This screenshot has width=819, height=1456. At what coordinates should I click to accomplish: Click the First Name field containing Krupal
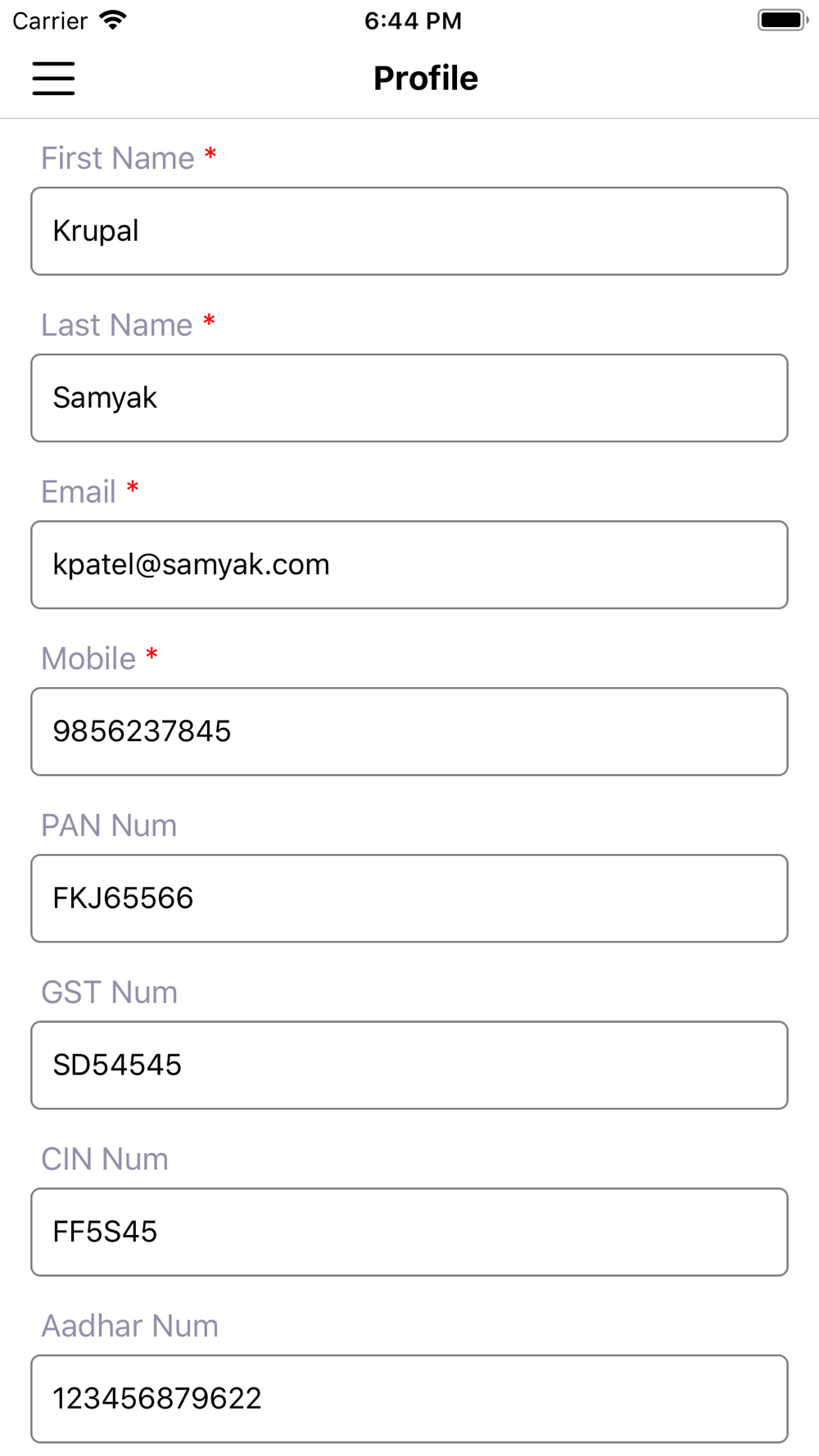tap(409, 232)
